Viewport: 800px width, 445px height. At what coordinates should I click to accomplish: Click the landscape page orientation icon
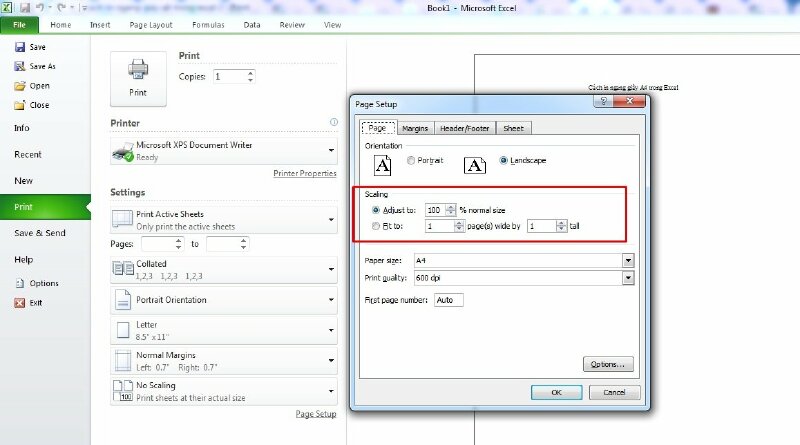474,165
